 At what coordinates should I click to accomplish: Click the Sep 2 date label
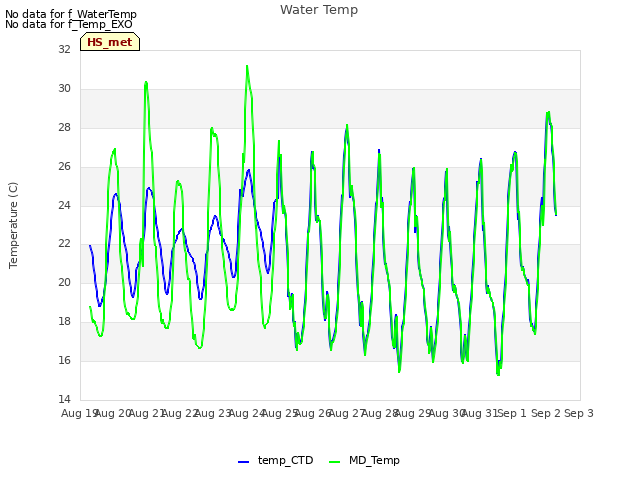tap(546, 413)
